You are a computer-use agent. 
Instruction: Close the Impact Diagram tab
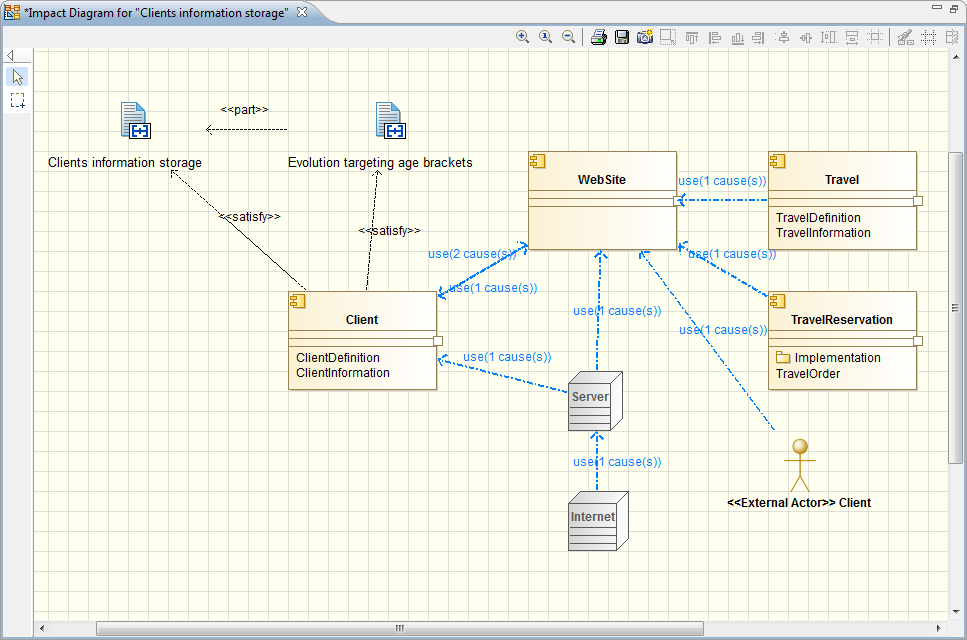(302, 12)
